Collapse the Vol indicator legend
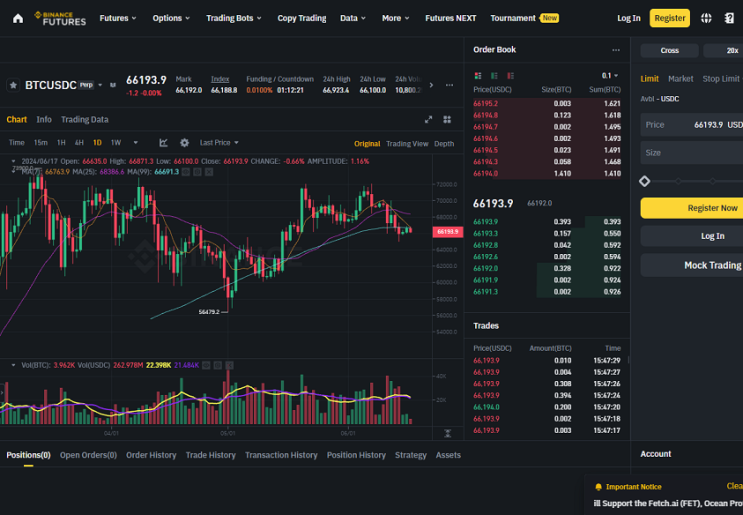This screenshot has width=743, height=515. pyautogui.click(x=13, y=365)
